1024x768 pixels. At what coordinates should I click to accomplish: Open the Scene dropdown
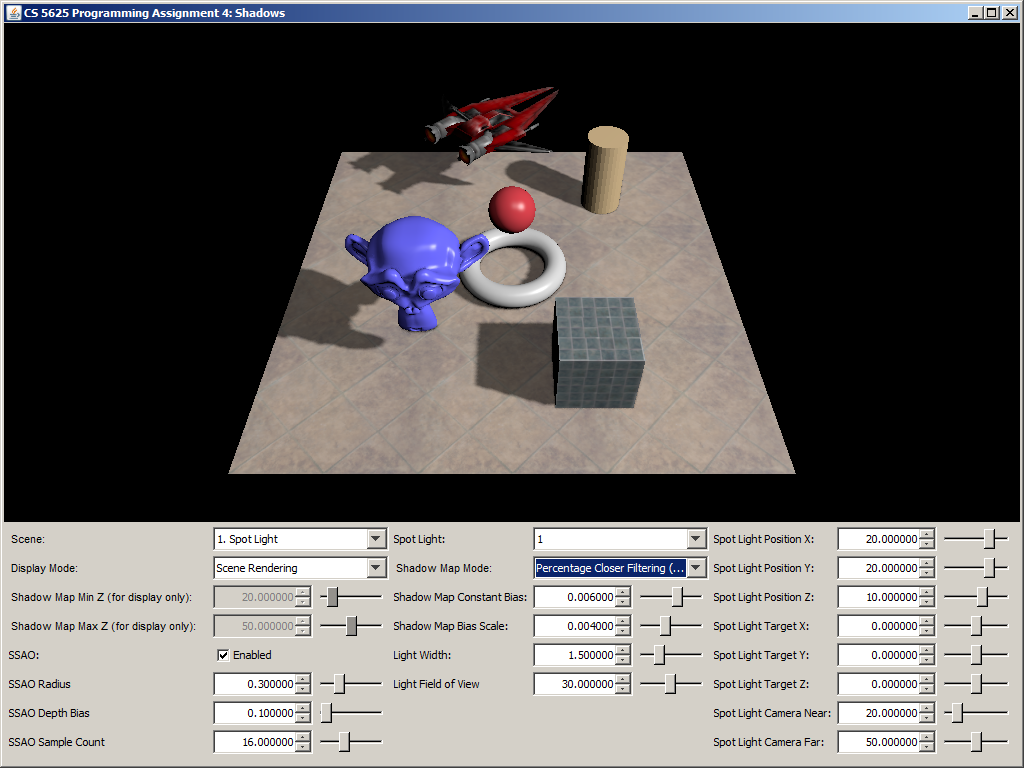(376, 539)
